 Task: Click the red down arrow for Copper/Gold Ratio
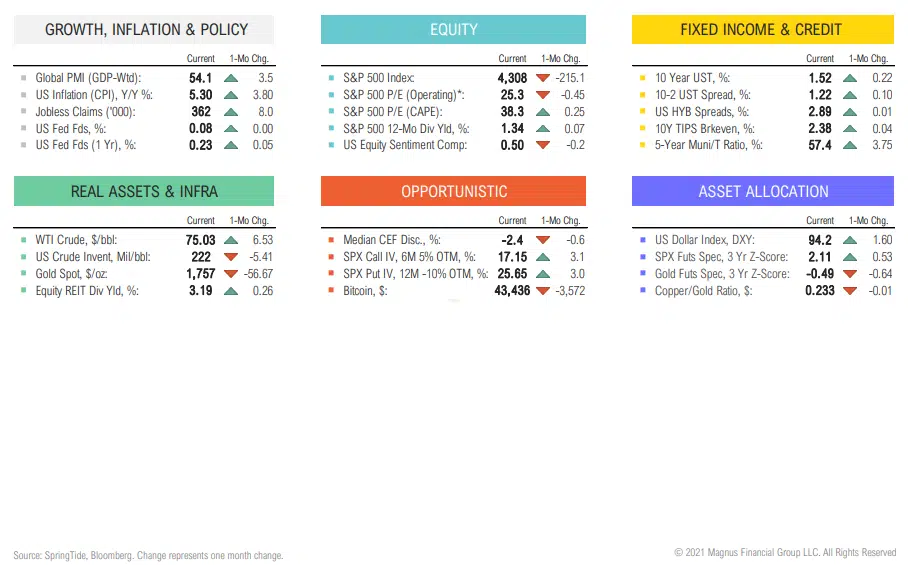[851, 291]
